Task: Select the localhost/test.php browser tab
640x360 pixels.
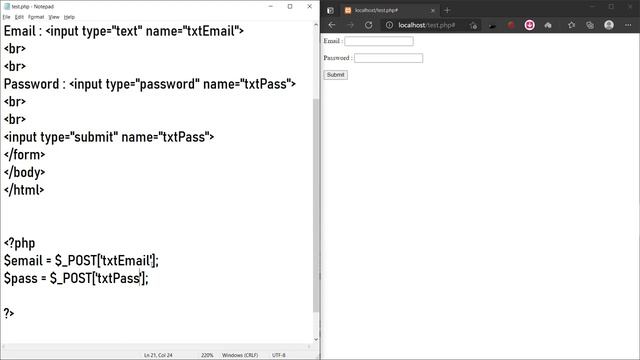Action: click(390, 10)
